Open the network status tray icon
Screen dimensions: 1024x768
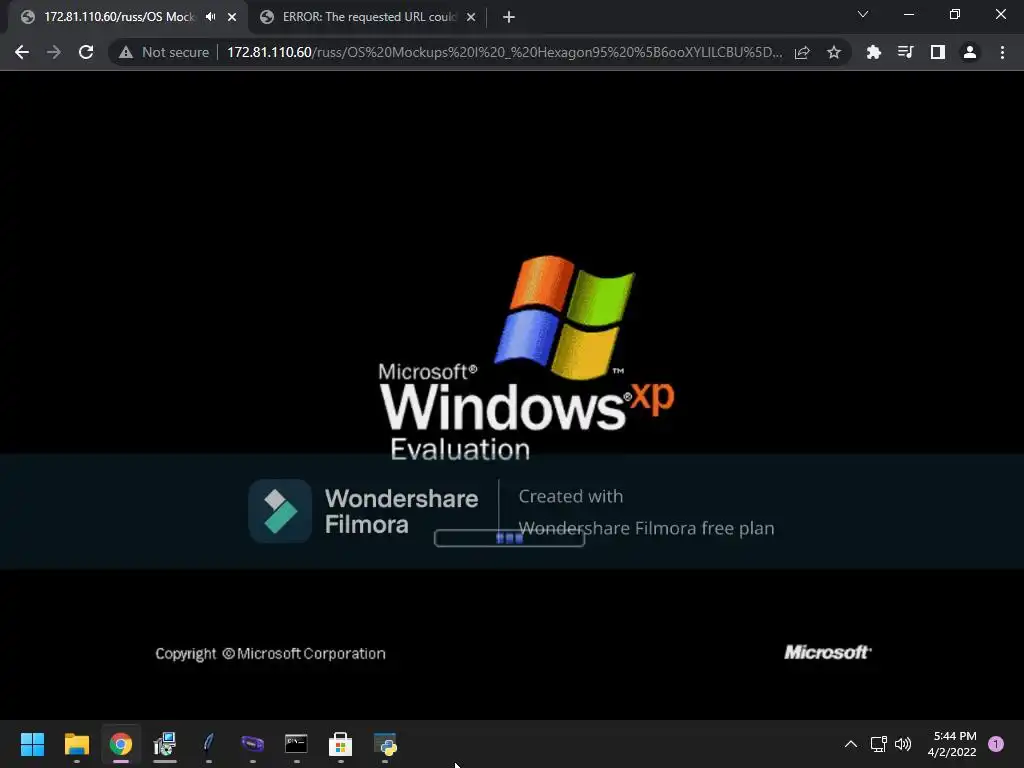878,744
